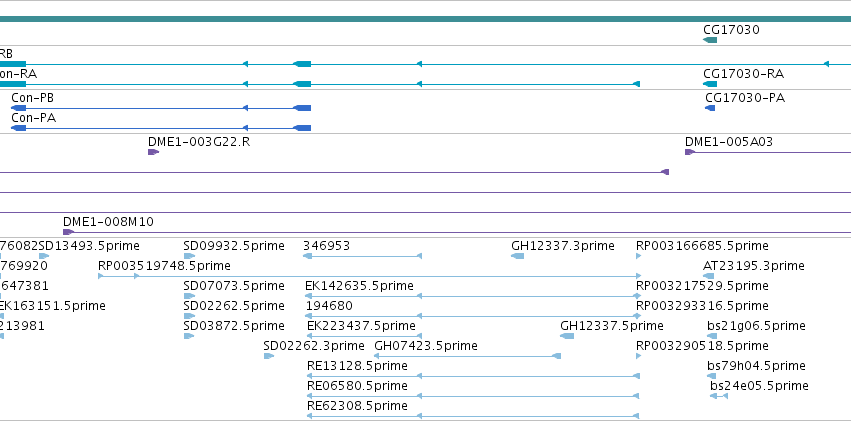Select the SD03872.5prime label
The width and height of the screenshot is (851, 421).
coord(234,326)
